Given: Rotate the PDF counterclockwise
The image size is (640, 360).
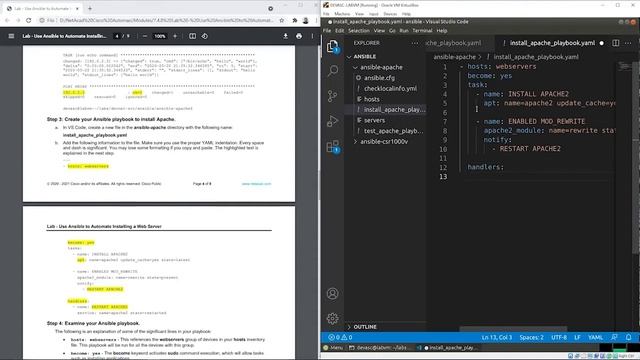Looking at the screenshot, I should click(204, 36).
